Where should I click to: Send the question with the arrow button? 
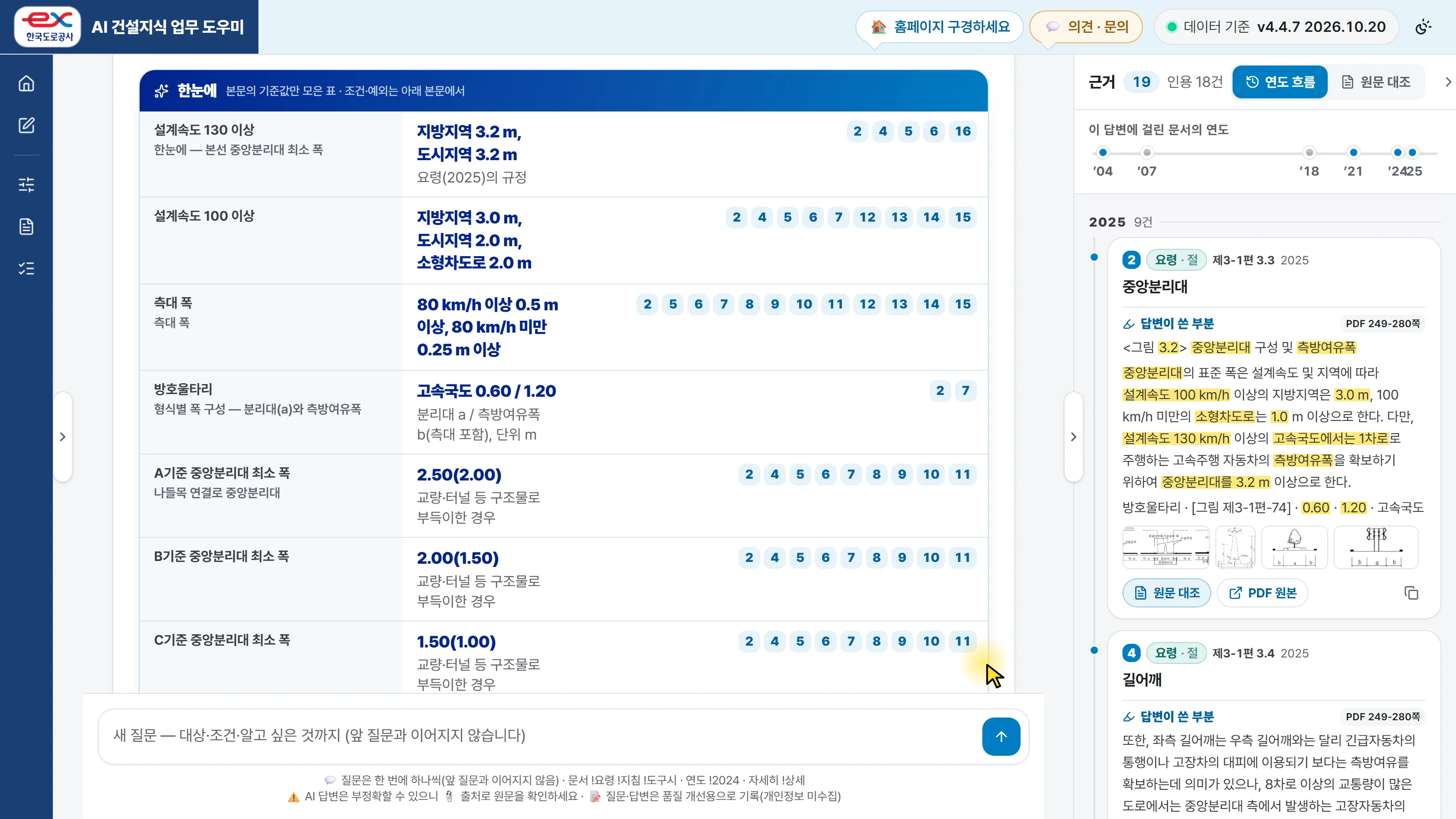pyautogui.click(x=1001, y=737)
